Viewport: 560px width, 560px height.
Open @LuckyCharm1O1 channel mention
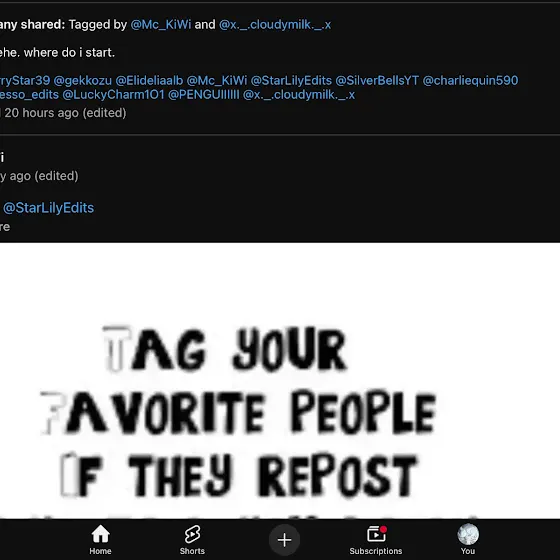point(113,95)
